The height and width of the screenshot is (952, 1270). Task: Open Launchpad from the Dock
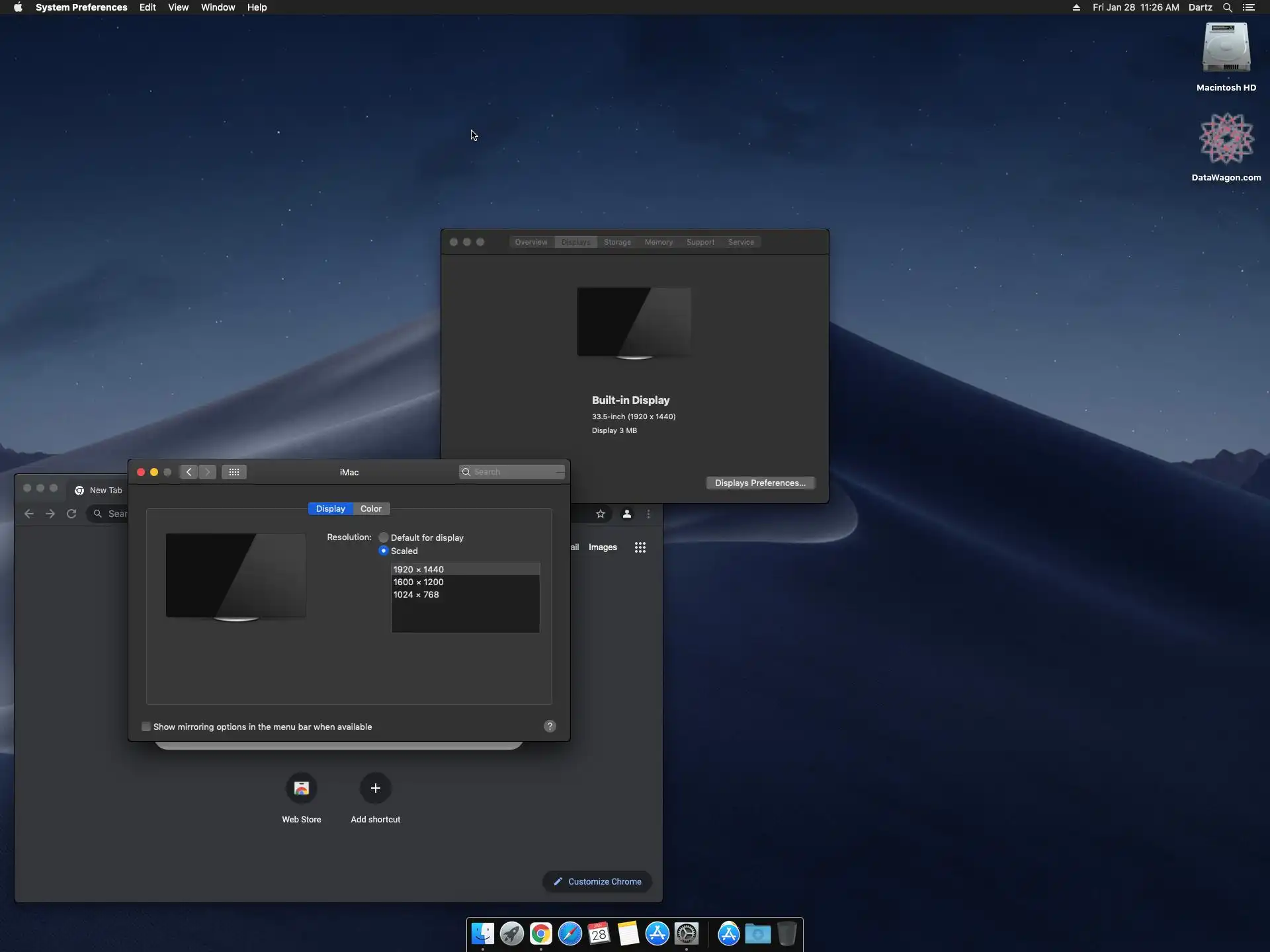(x=511, y=933)
